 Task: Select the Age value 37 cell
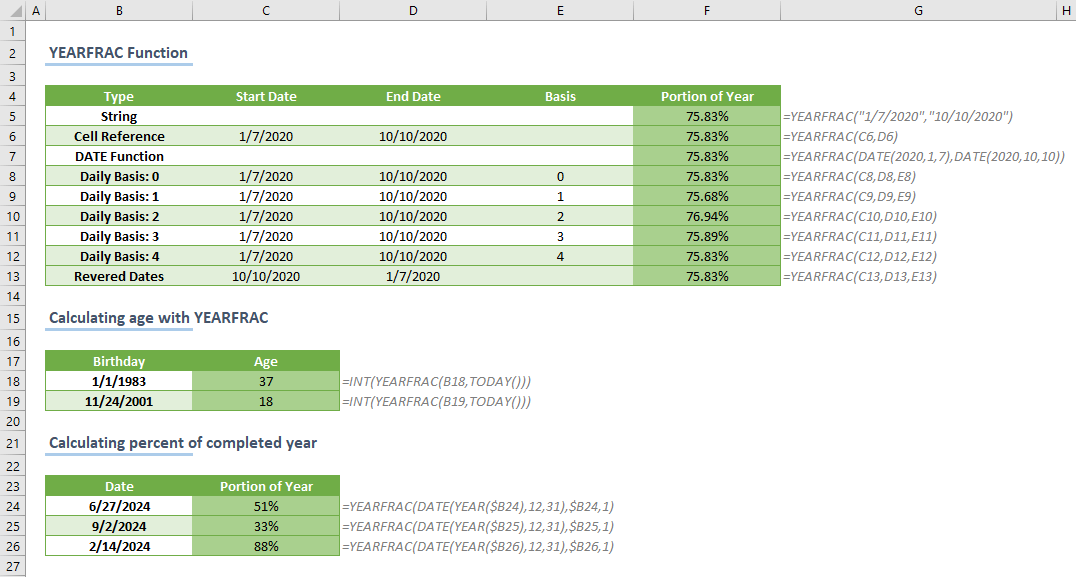[266, 381]
